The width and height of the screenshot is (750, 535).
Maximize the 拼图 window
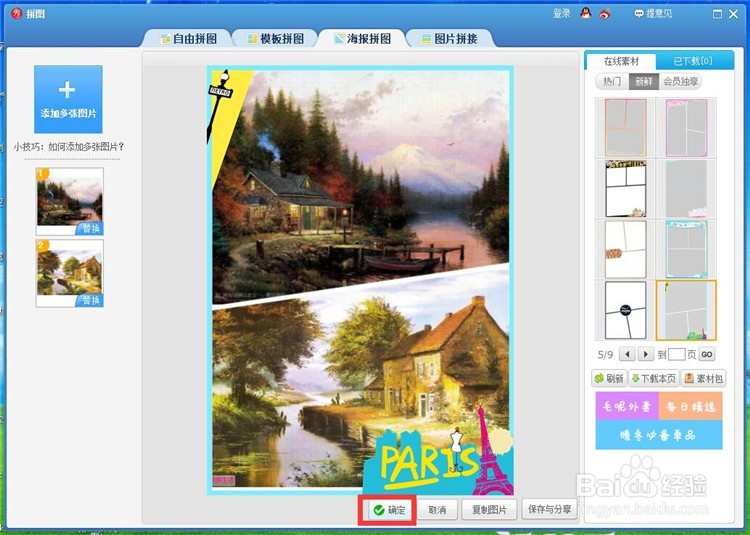(717, 14)
